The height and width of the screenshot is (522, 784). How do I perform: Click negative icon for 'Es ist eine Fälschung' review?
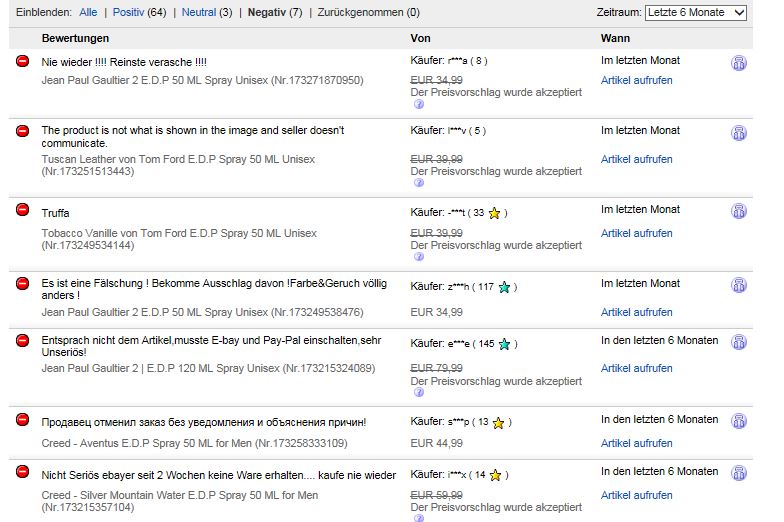pyautogui.click(x=22, y=284)
